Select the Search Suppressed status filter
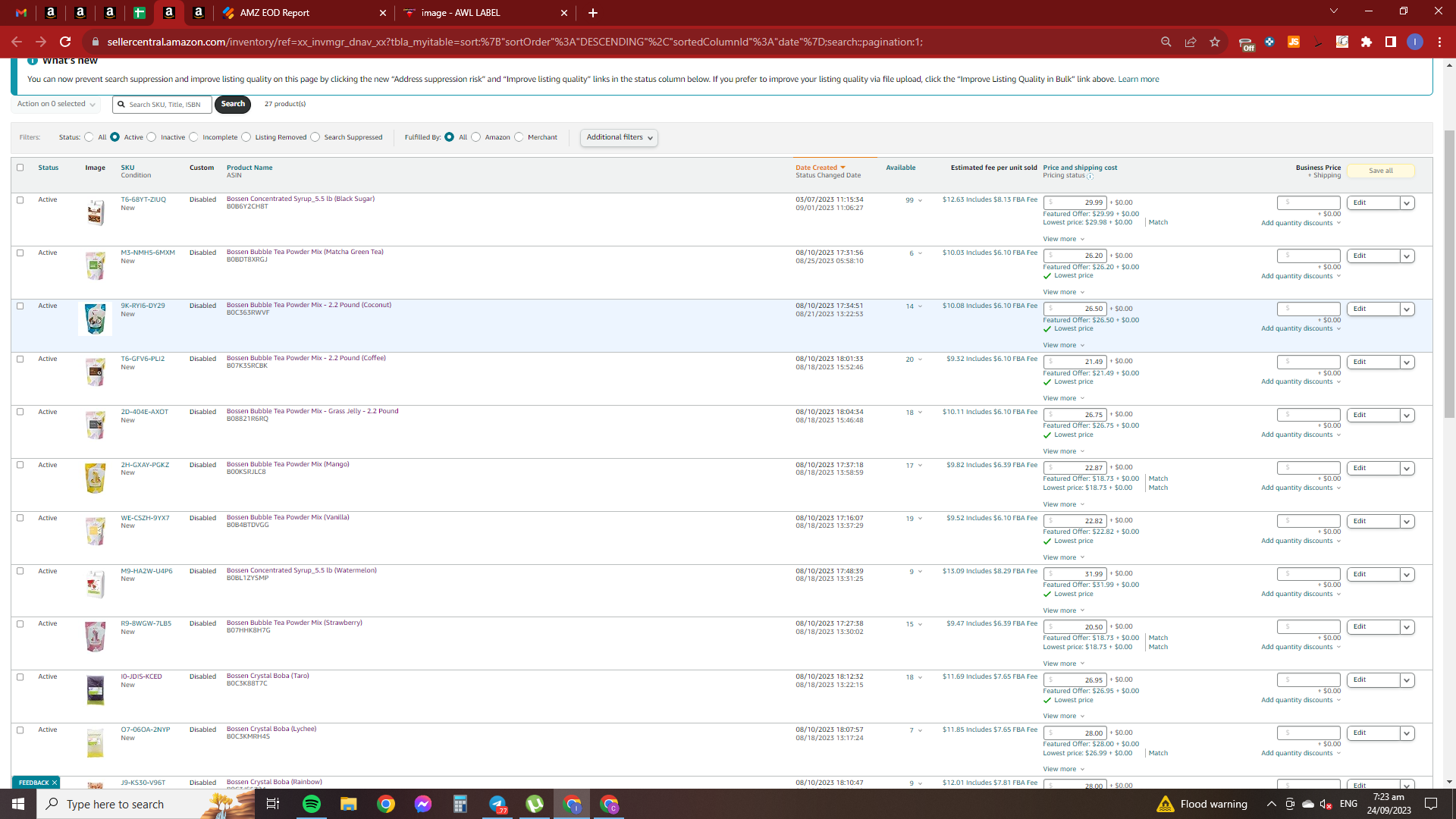 (x=315, y=137)
